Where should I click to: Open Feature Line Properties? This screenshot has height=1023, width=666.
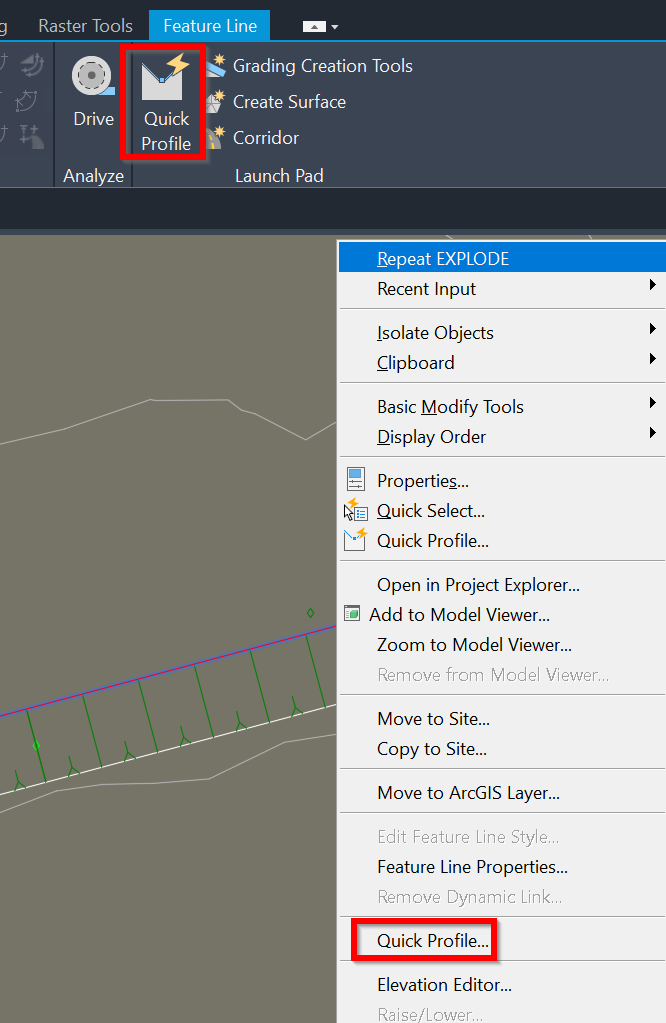[502, 866]
